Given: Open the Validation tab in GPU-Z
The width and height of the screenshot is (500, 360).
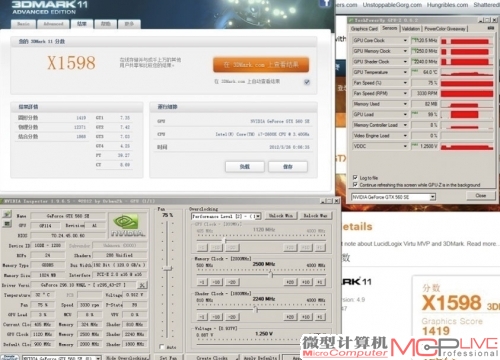Looking at the screenshot, I should click(x=411, y=29).
